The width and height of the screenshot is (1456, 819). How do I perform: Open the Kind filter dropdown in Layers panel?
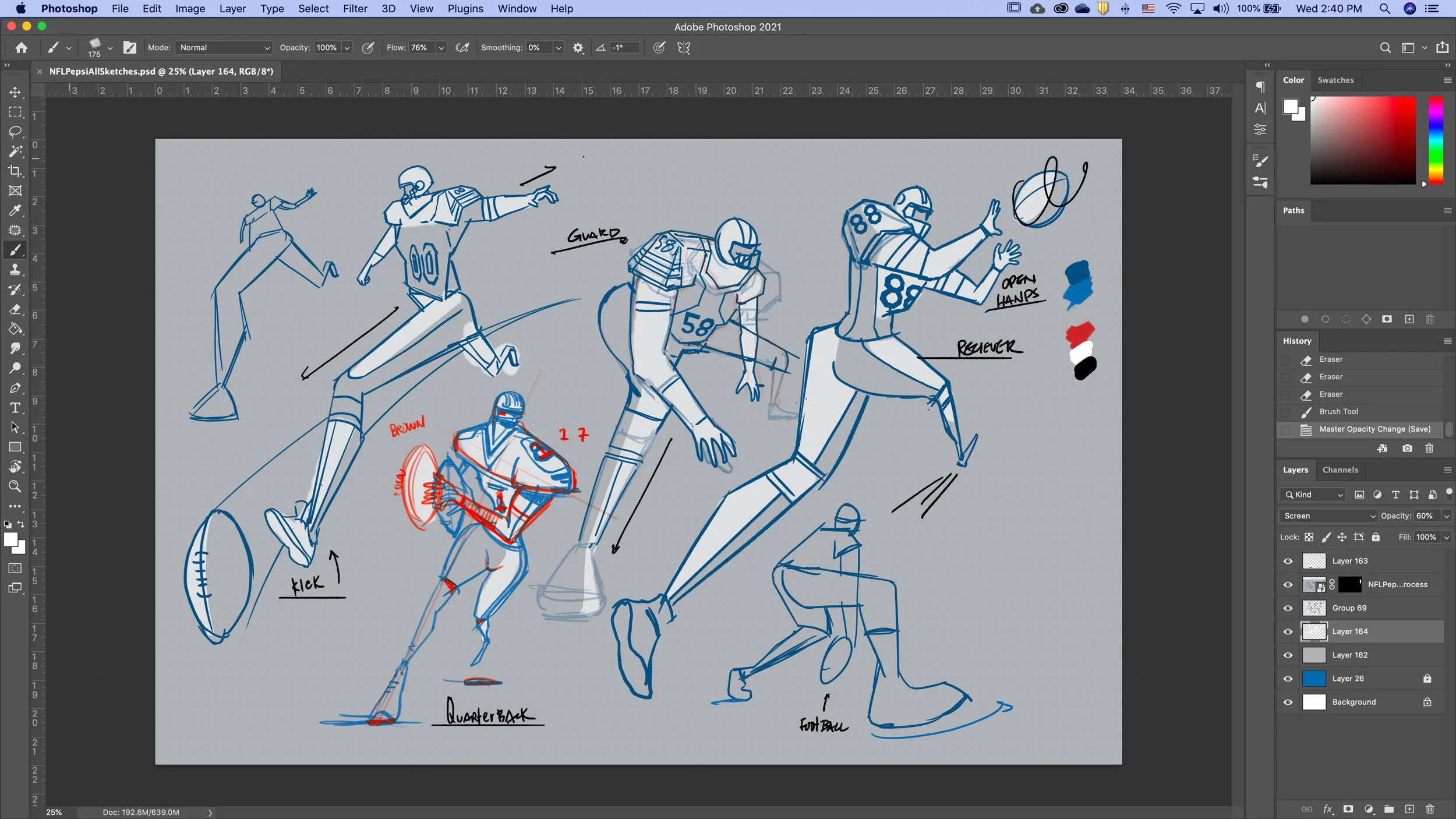coord(1312,494)
